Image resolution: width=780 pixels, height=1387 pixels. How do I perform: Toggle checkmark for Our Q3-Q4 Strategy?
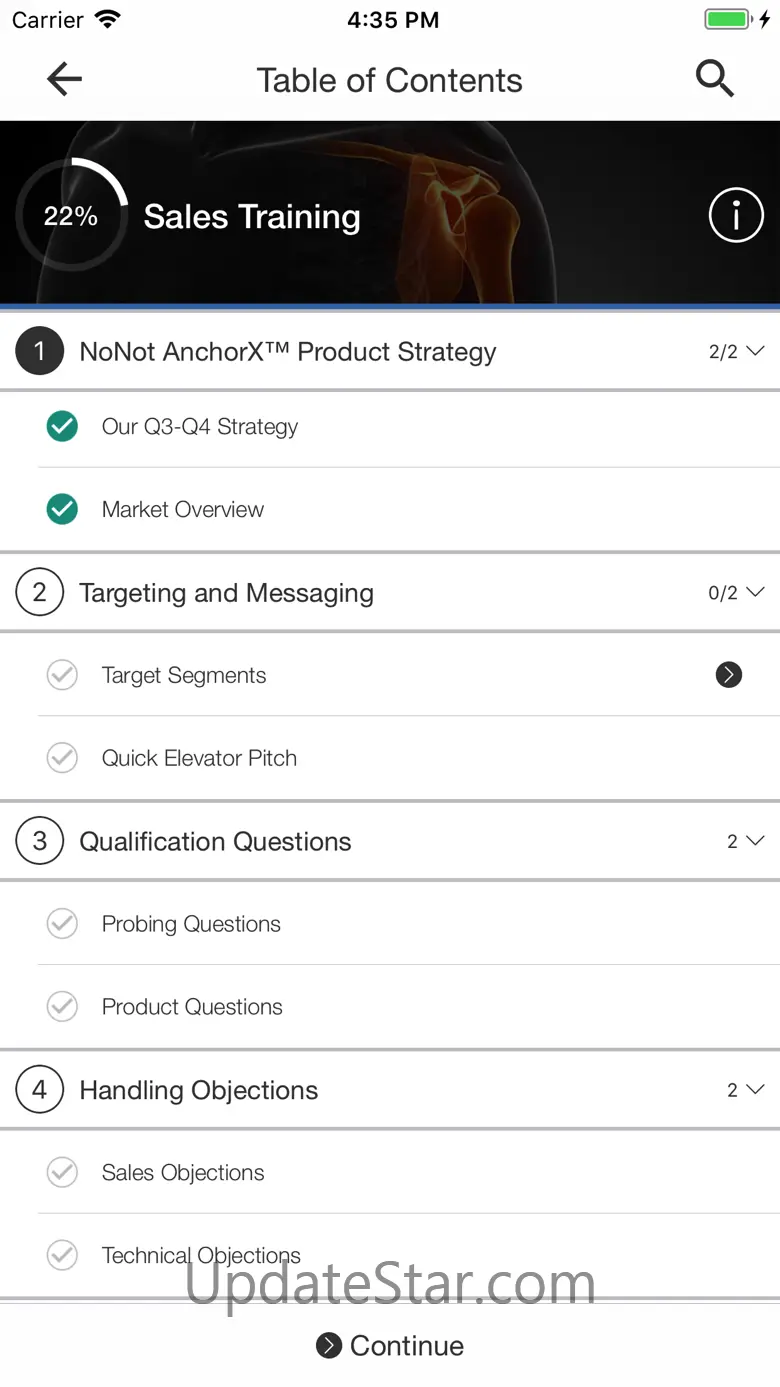point(62,427)
